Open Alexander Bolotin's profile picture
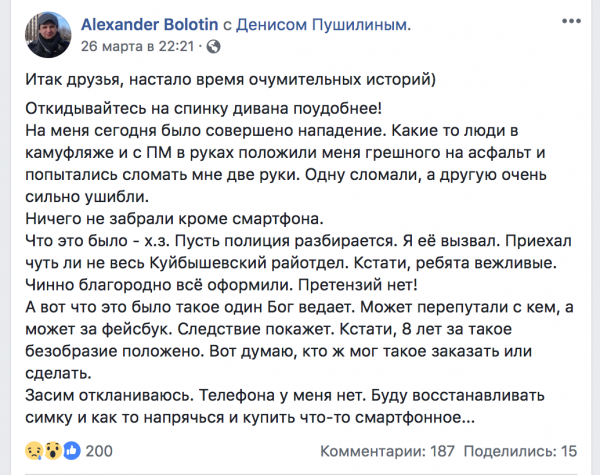Image resolution: width=600 pixels, height=475 pixels. coord(48,35)
